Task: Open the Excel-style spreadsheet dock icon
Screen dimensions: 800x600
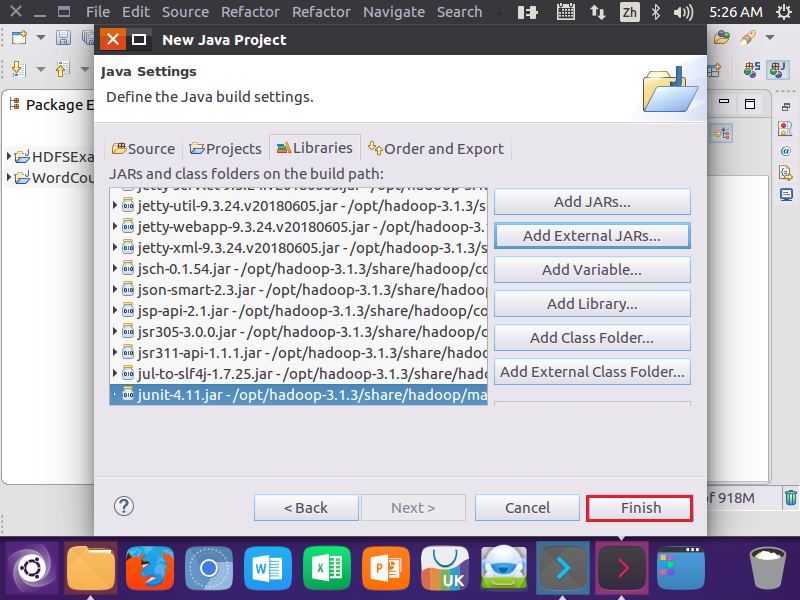Action: [x=327, y=568]
